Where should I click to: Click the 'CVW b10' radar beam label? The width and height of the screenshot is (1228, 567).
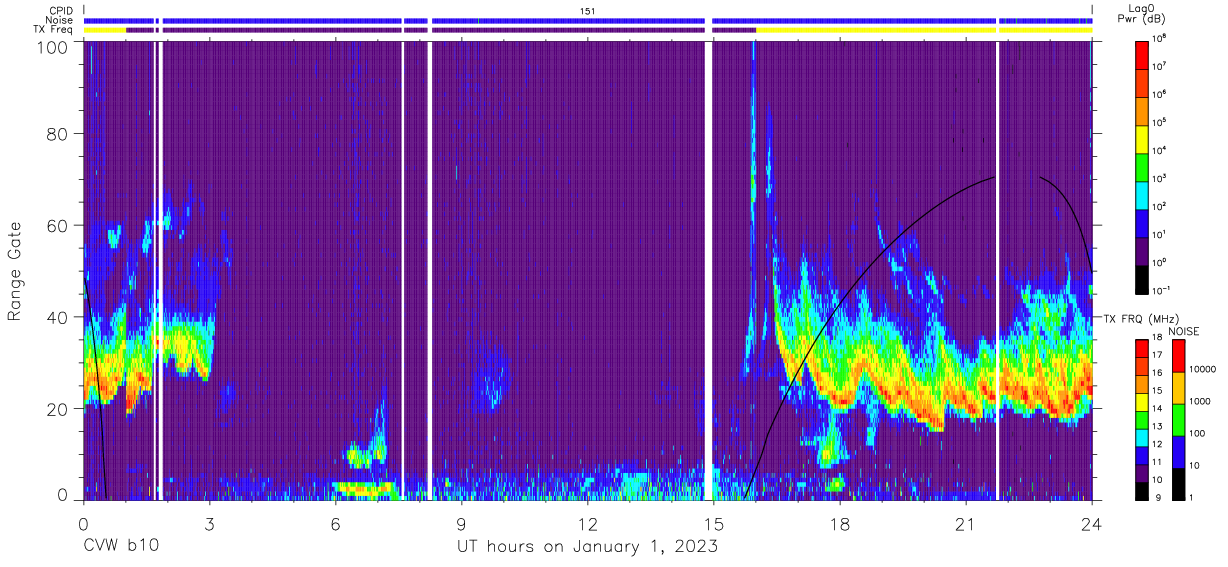tap(121, 547)
